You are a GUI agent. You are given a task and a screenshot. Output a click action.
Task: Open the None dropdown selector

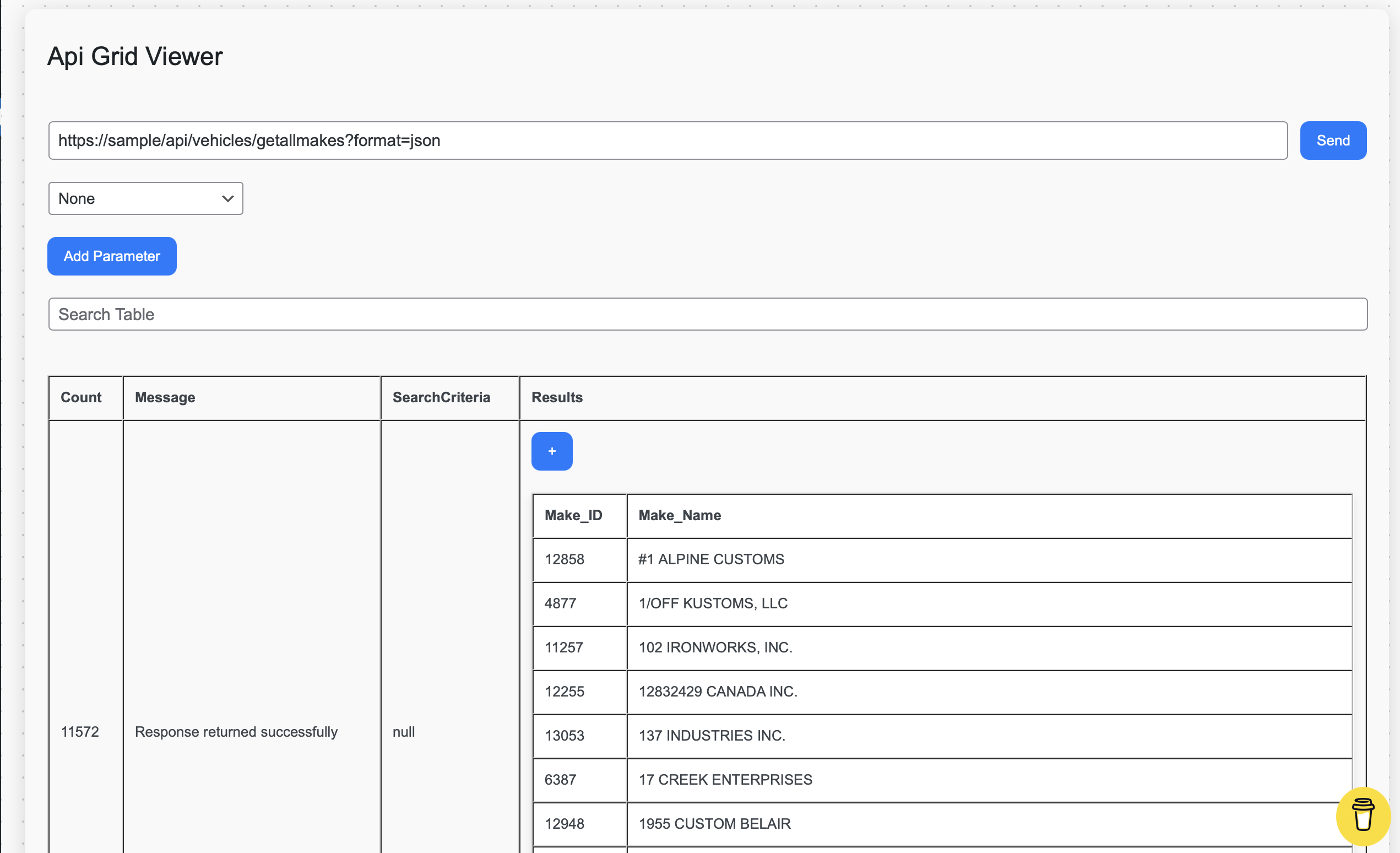[x=145, y=198]
